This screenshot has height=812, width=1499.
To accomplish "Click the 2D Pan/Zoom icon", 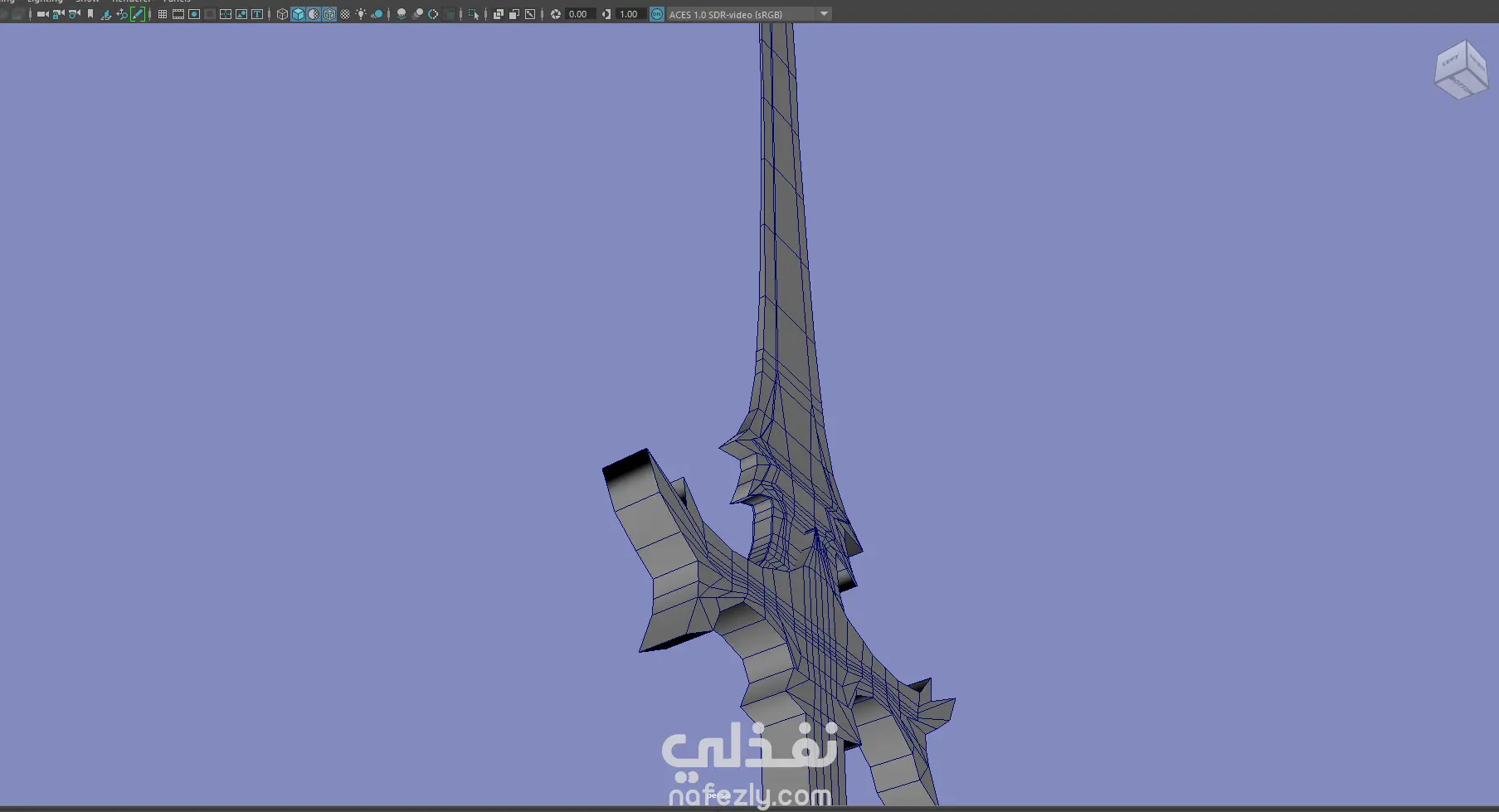I will point(122,14).
